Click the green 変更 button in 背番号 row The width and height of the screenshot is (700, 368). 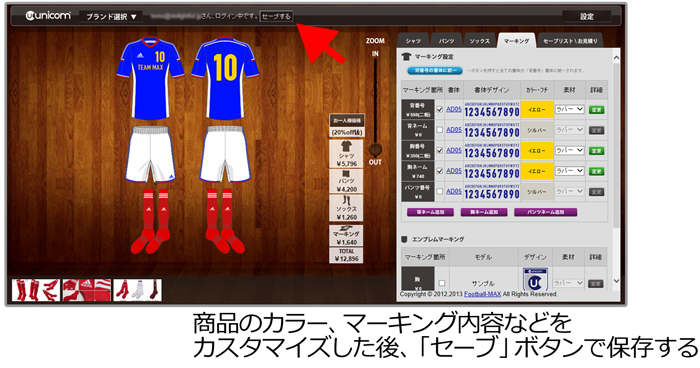coord(596,109)
